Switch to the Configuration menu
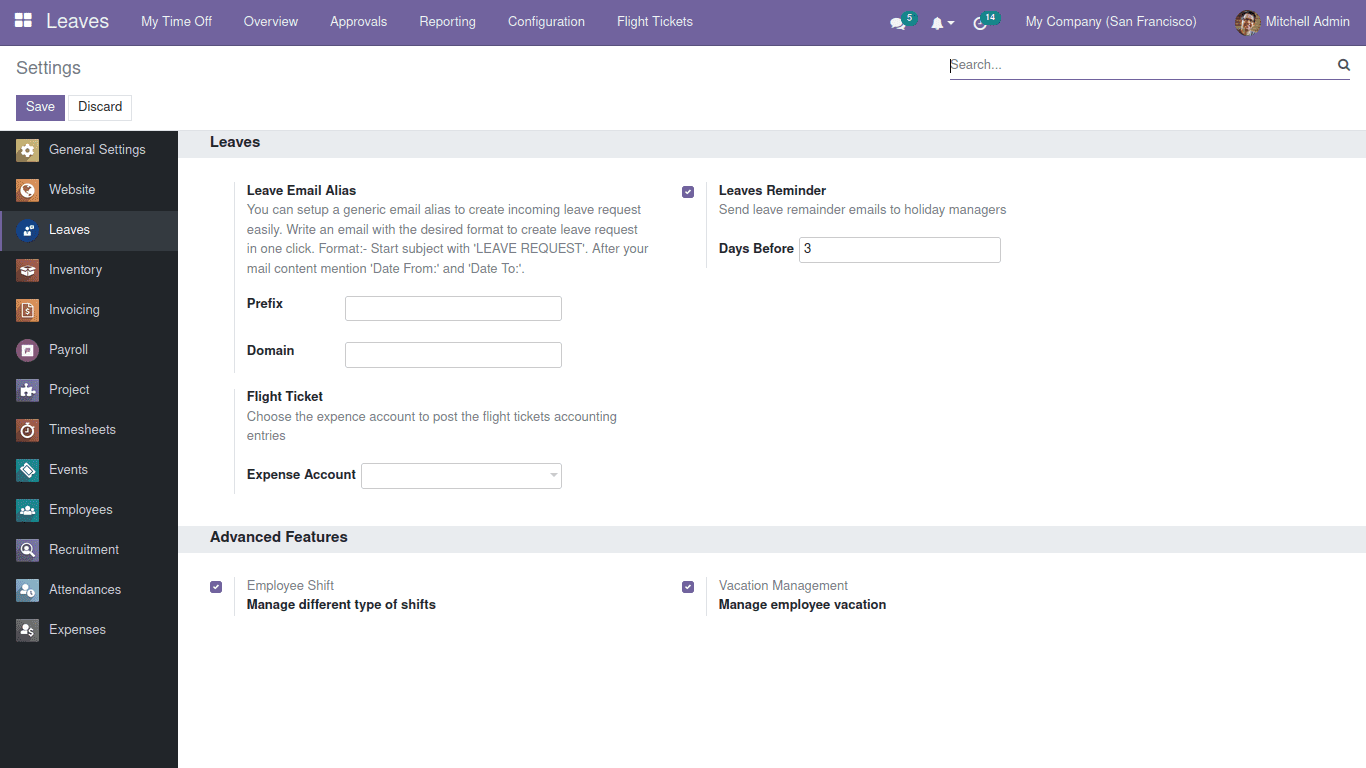 tap(546, 21)
